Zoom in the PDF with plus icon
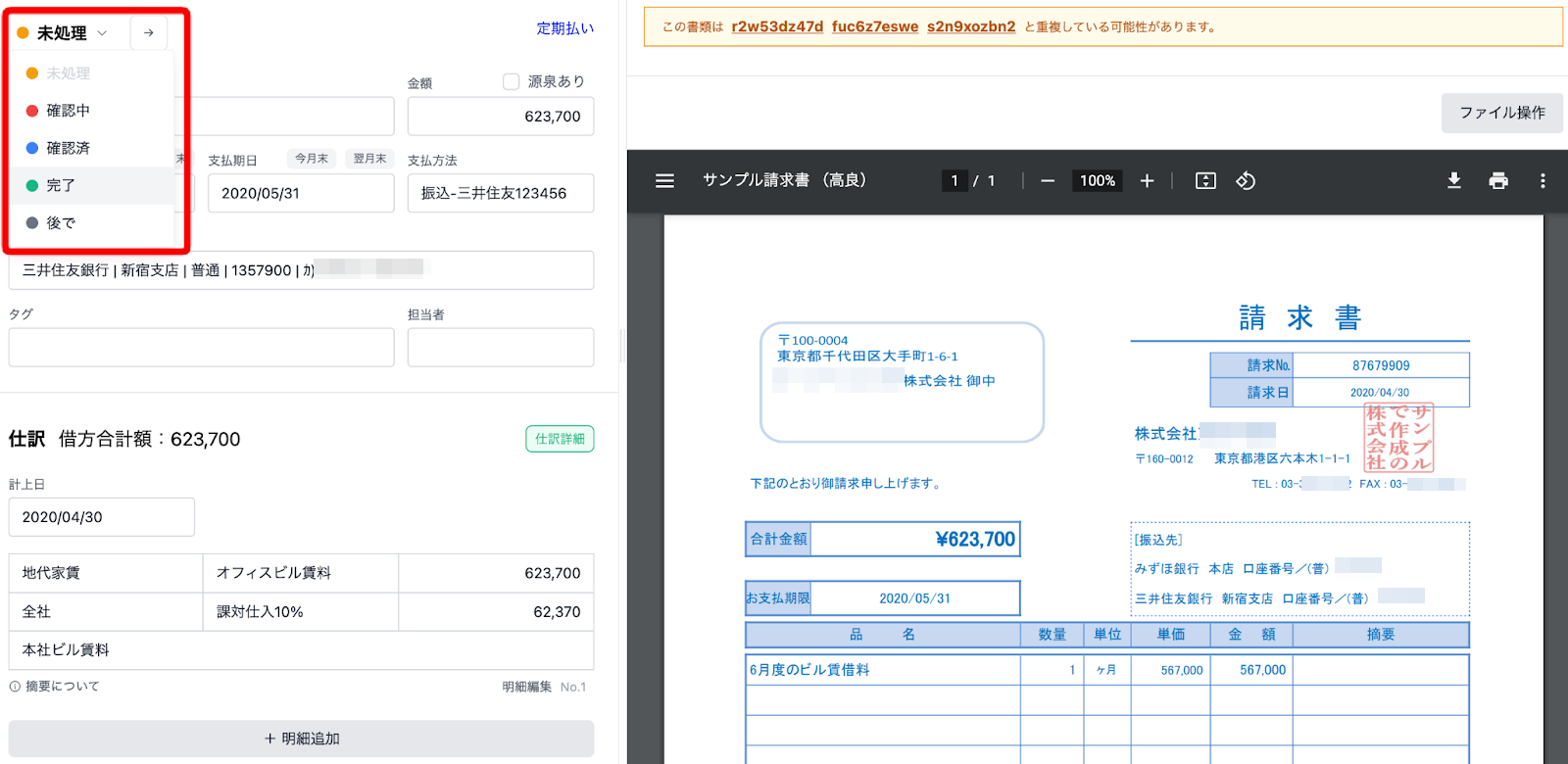 (x=1147, y=181)
